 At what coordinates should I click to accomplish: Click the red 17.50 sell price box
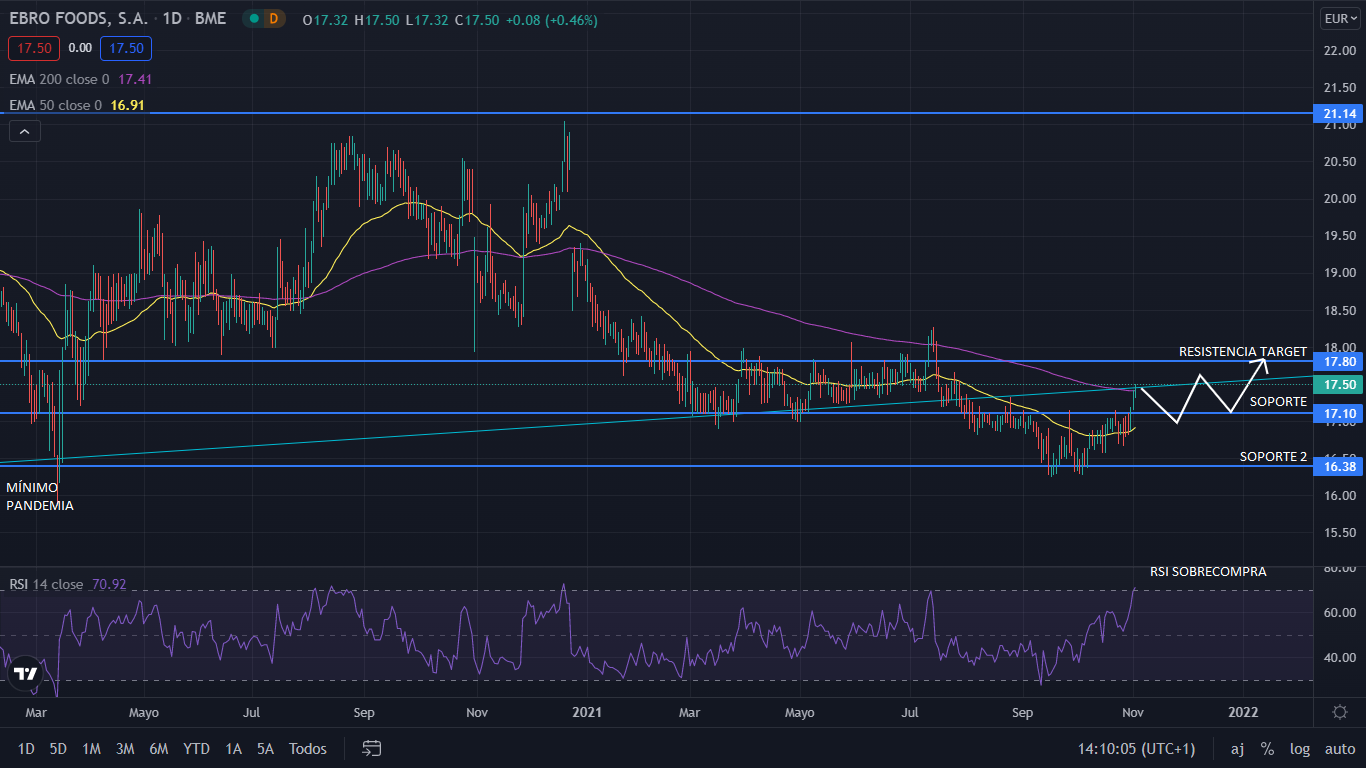(35, 48)
